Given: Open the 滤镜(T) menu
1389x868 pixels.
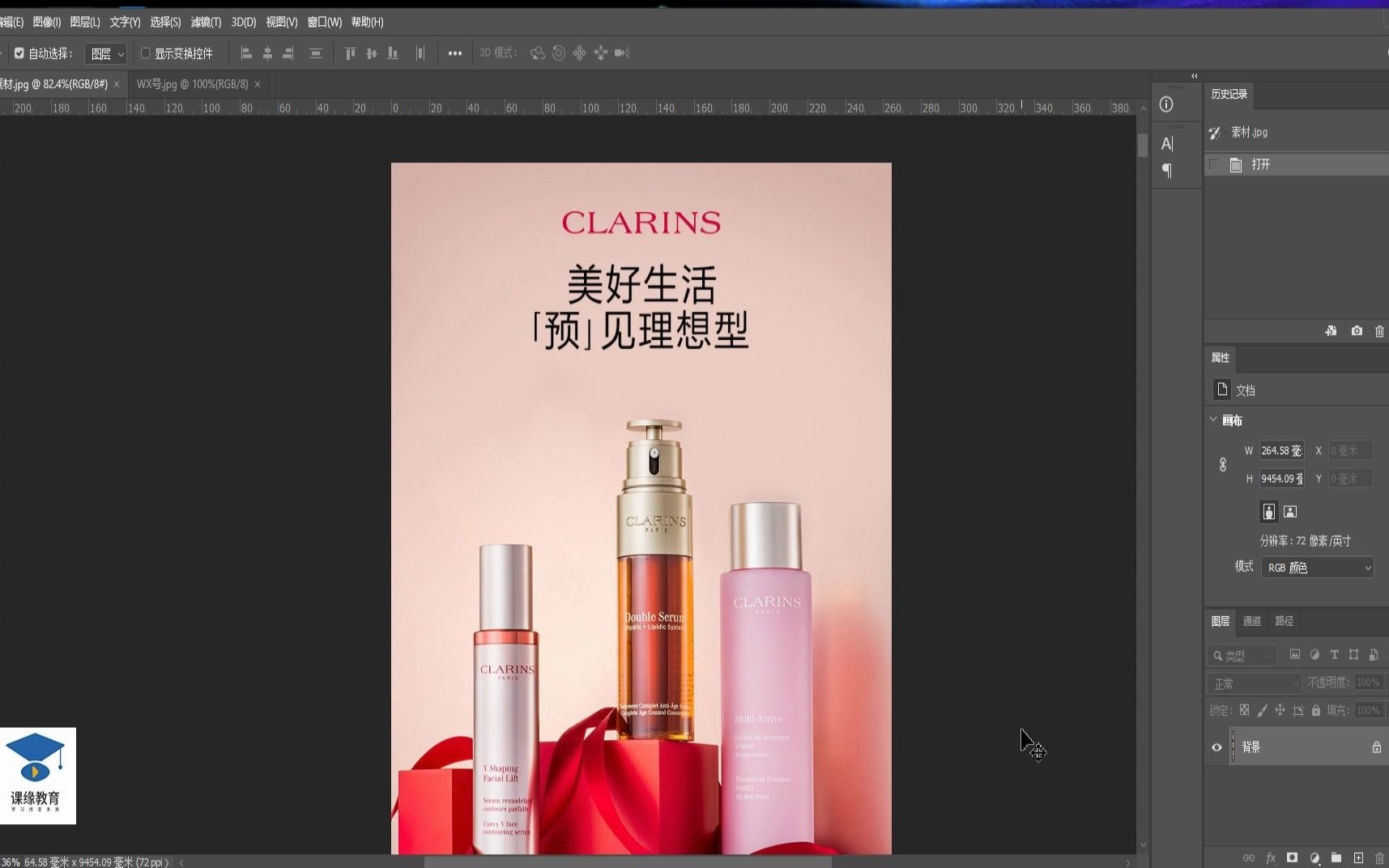Looking at the screenshot, I should [206, 22].
